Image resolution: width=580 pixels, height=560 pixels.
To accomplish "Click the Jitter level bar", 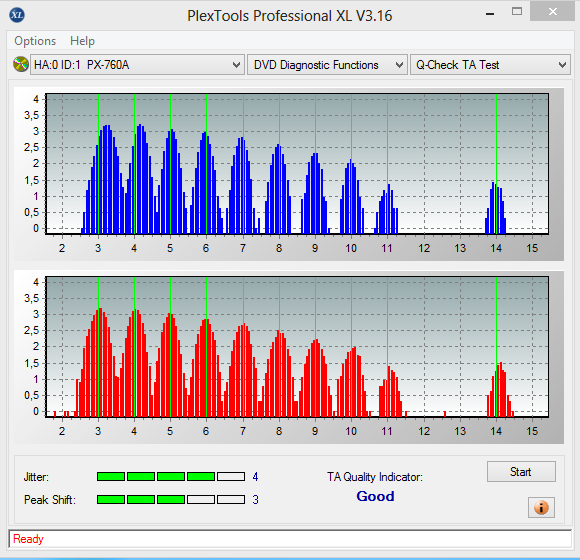I will [171, 476].
